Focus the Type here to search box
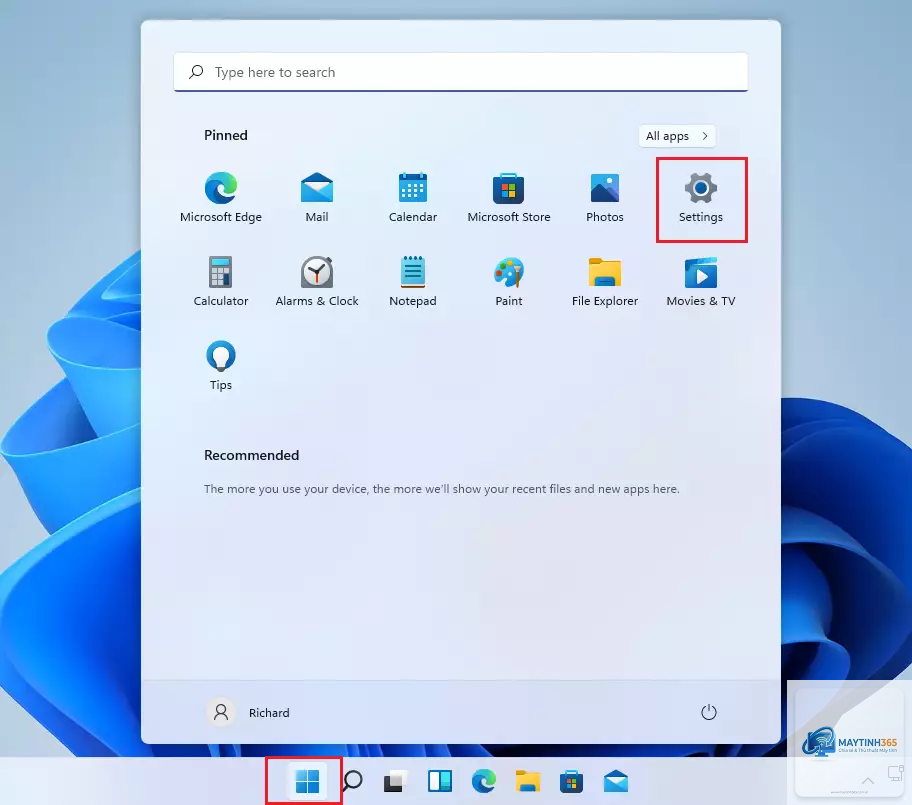 [x=461, y=72]
